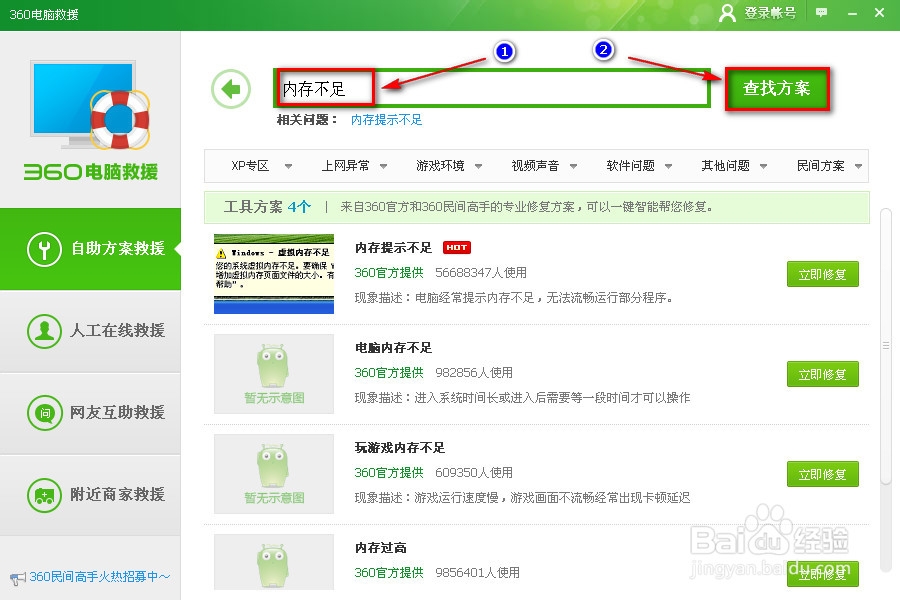Switch to 网友互助救援 tab
Viewport: 900px width, 600px height.
90,413
